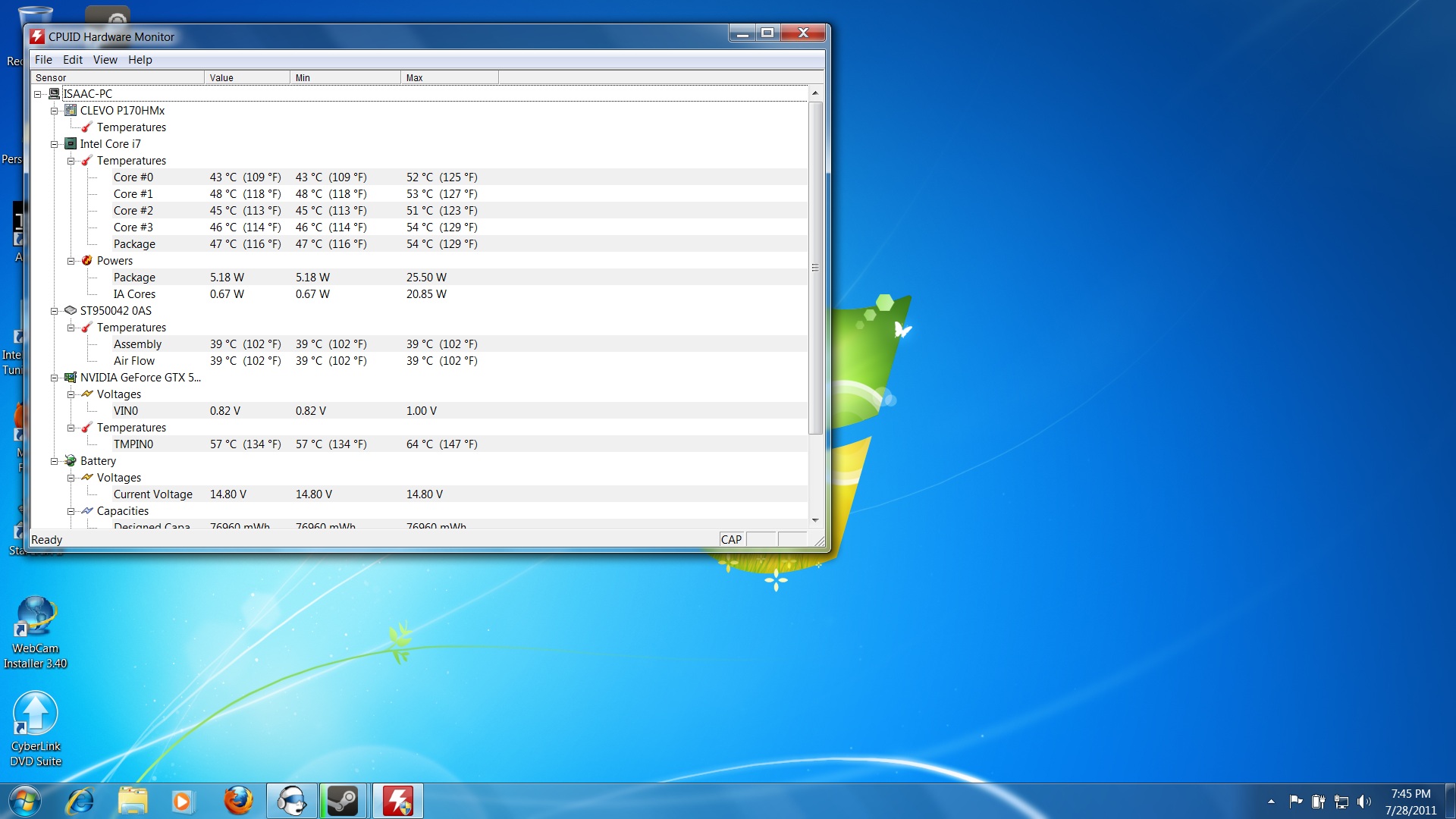
Task: Click the scrollbar up arrow
Action: coord(815,93)
